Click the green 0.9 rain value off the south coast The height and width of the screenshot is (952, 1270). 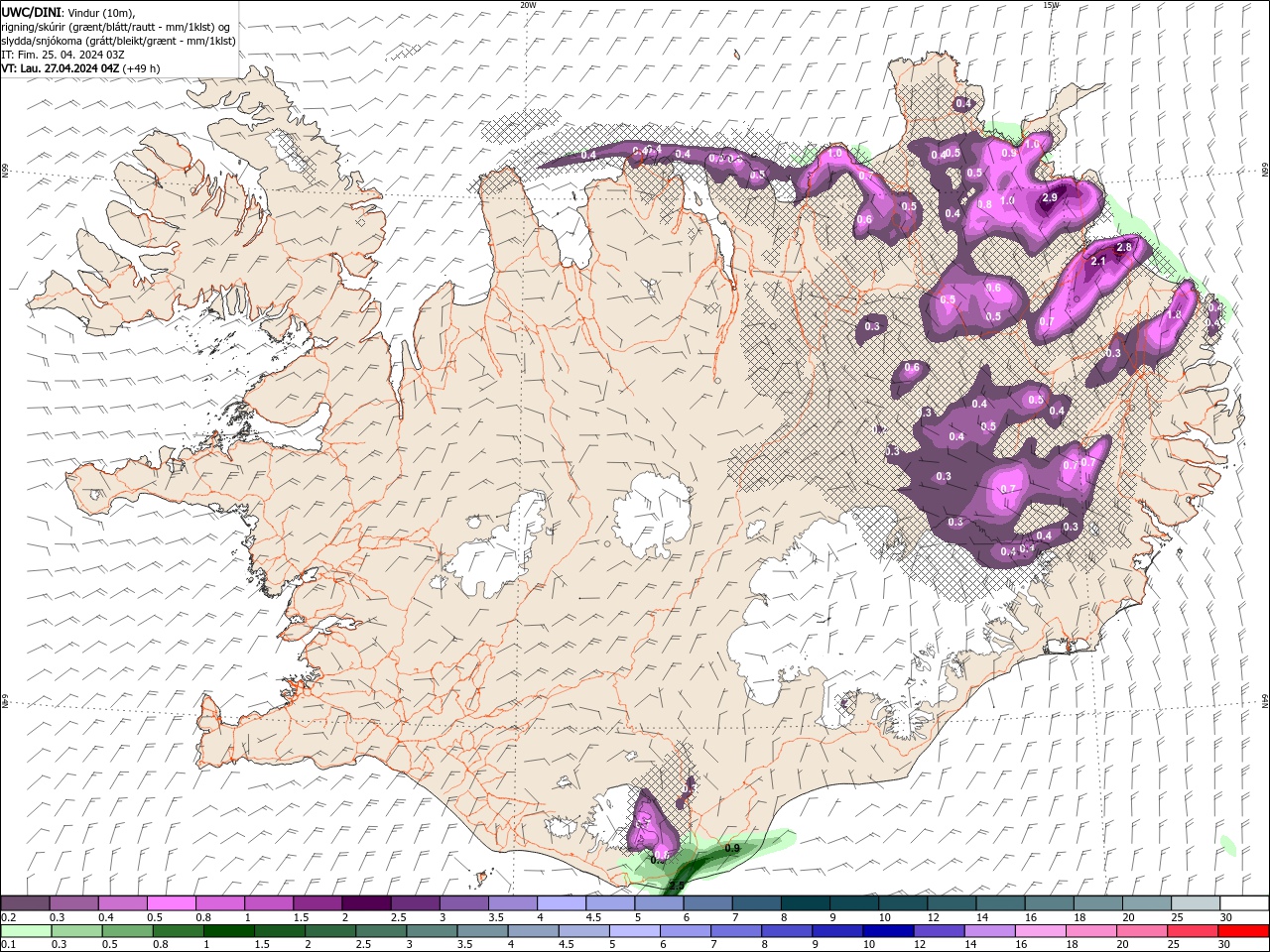tap(732, 849)
